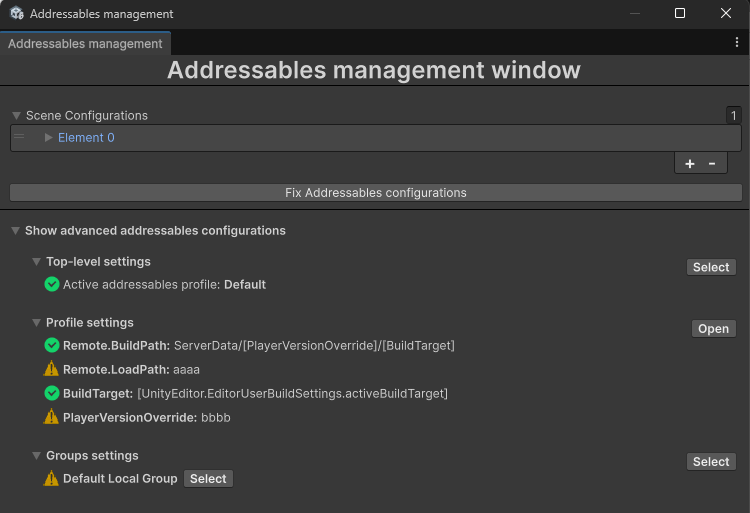Click Open button for Profile settings
Screen dimensions: 750x513
[713, 329]
